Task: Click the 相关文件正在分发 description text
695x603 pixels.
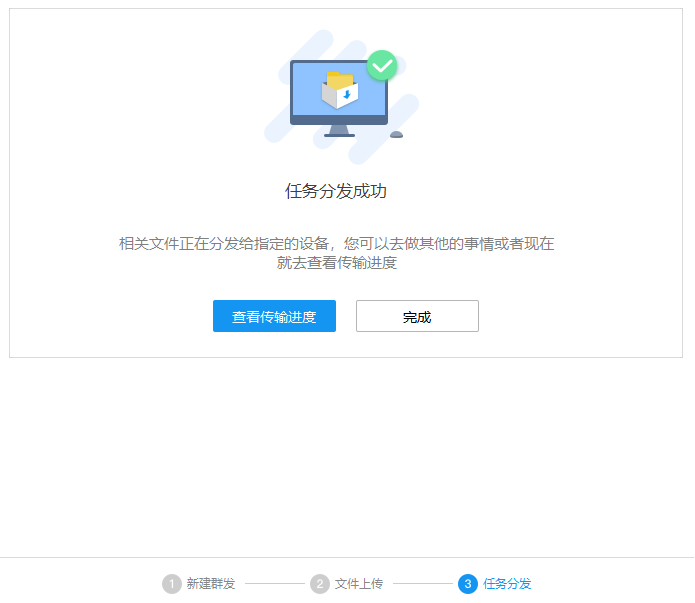Action: [x=336, y=253]
